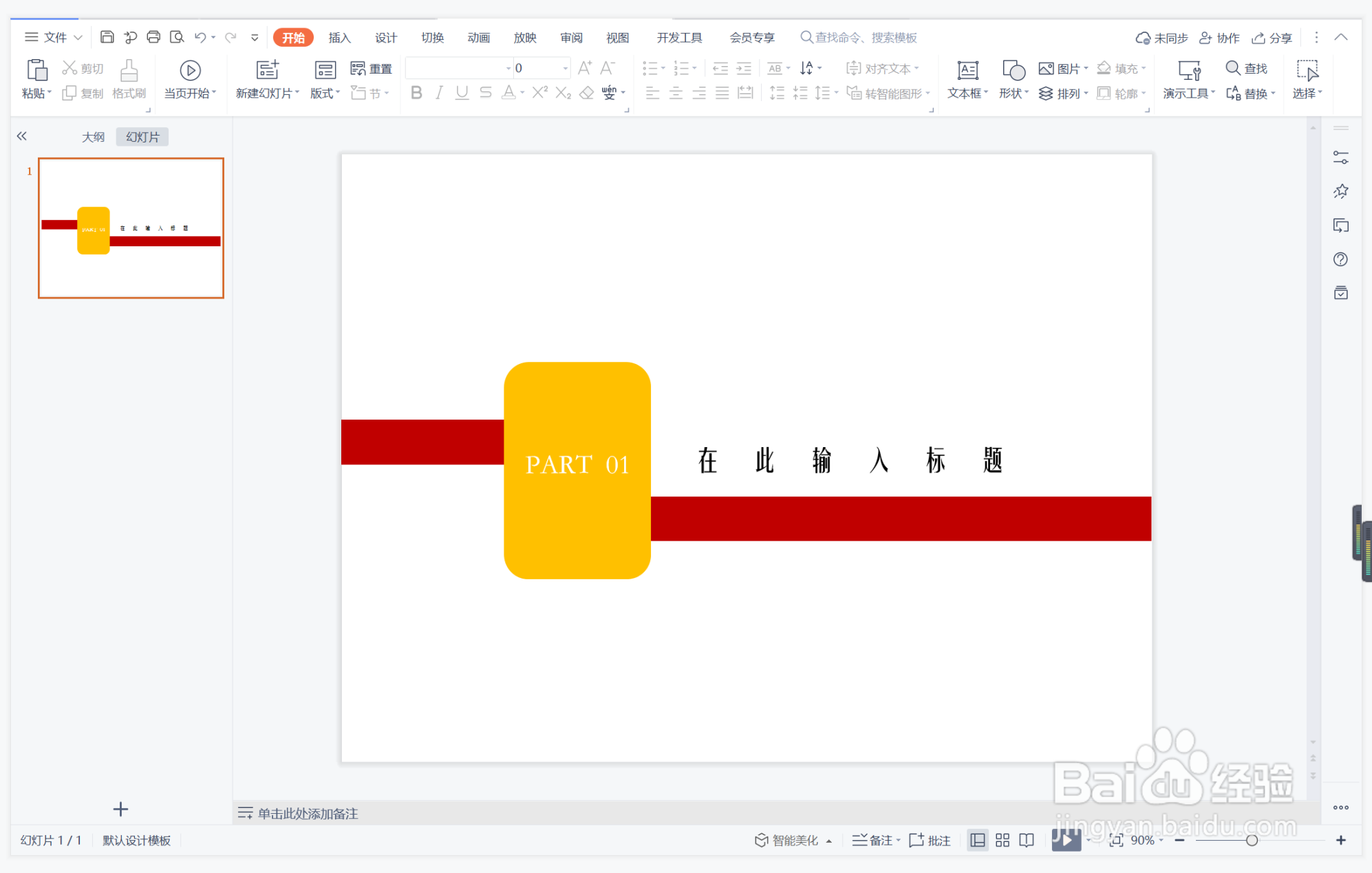Click the save file icon
The image size is (1372, 873).
point(107,37)
